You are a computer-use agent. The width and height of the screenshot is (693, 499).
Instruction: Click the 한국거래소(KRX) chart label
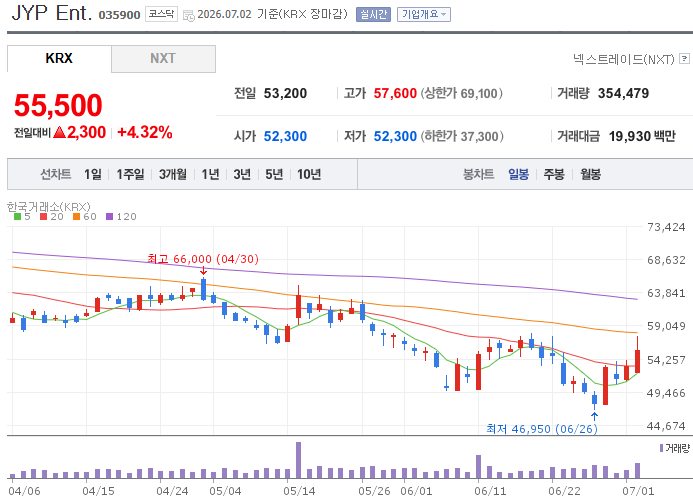[49, 206]
